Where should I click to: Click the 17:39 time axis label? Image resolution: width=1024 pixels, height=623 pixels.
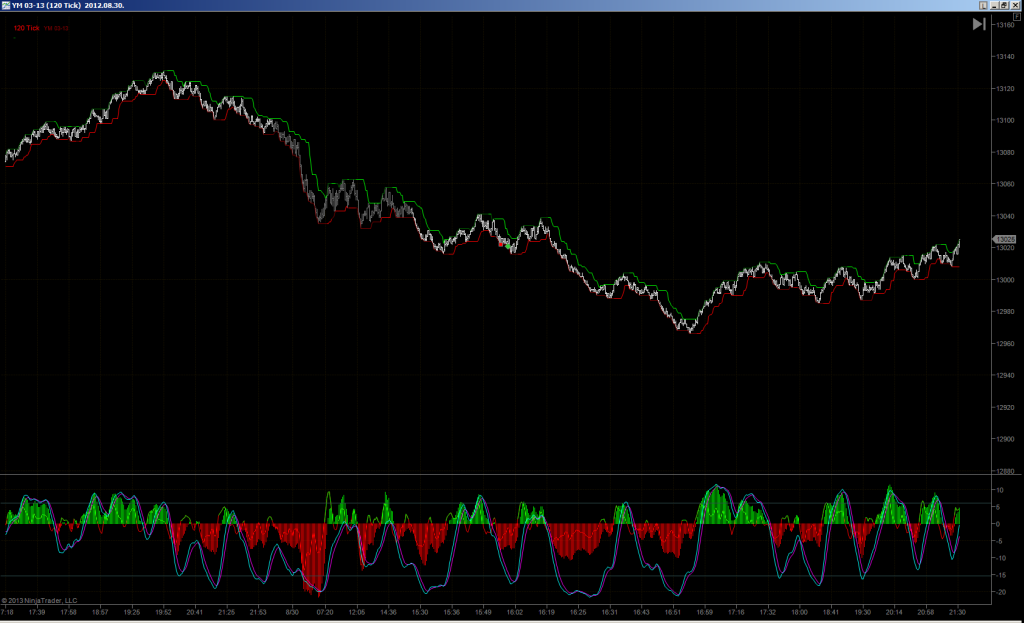(x=37, y=613)
